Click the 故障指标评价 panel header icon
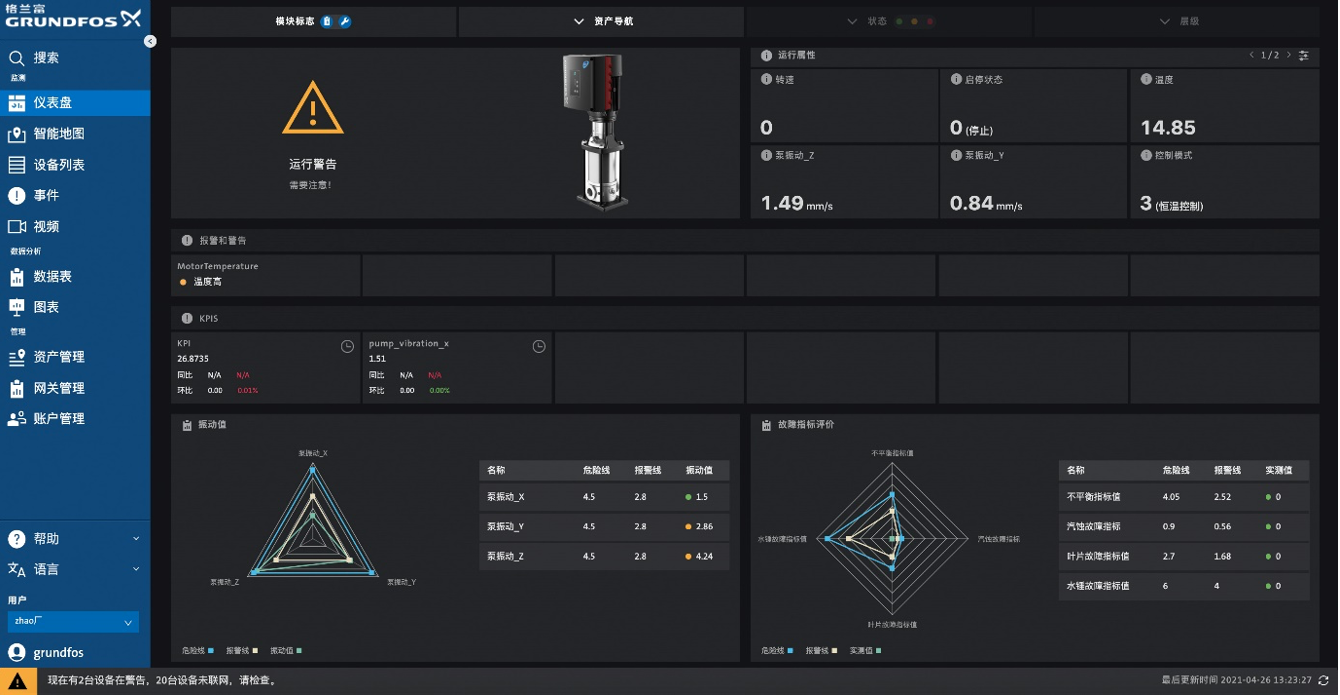Viewport: 1340px width, 700px height. pyautogui.click(x=766, y=425)
